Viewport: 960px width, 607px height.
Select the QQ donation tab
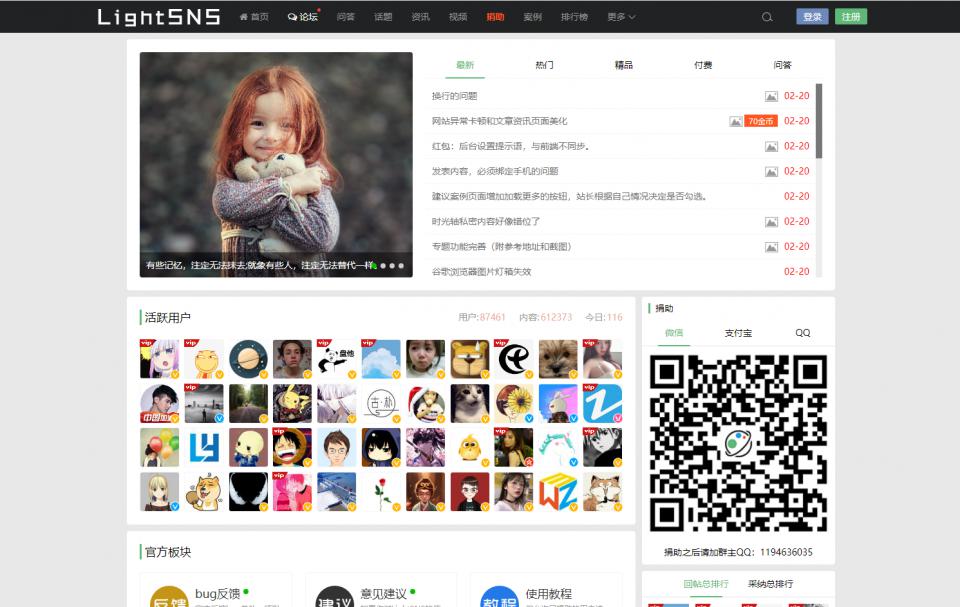pos(802,333)
